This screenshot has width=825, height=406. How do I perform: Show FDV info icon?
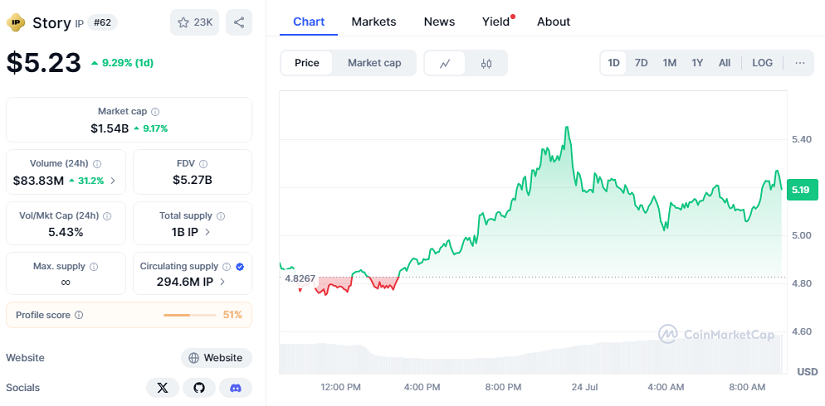coord(204,164)
